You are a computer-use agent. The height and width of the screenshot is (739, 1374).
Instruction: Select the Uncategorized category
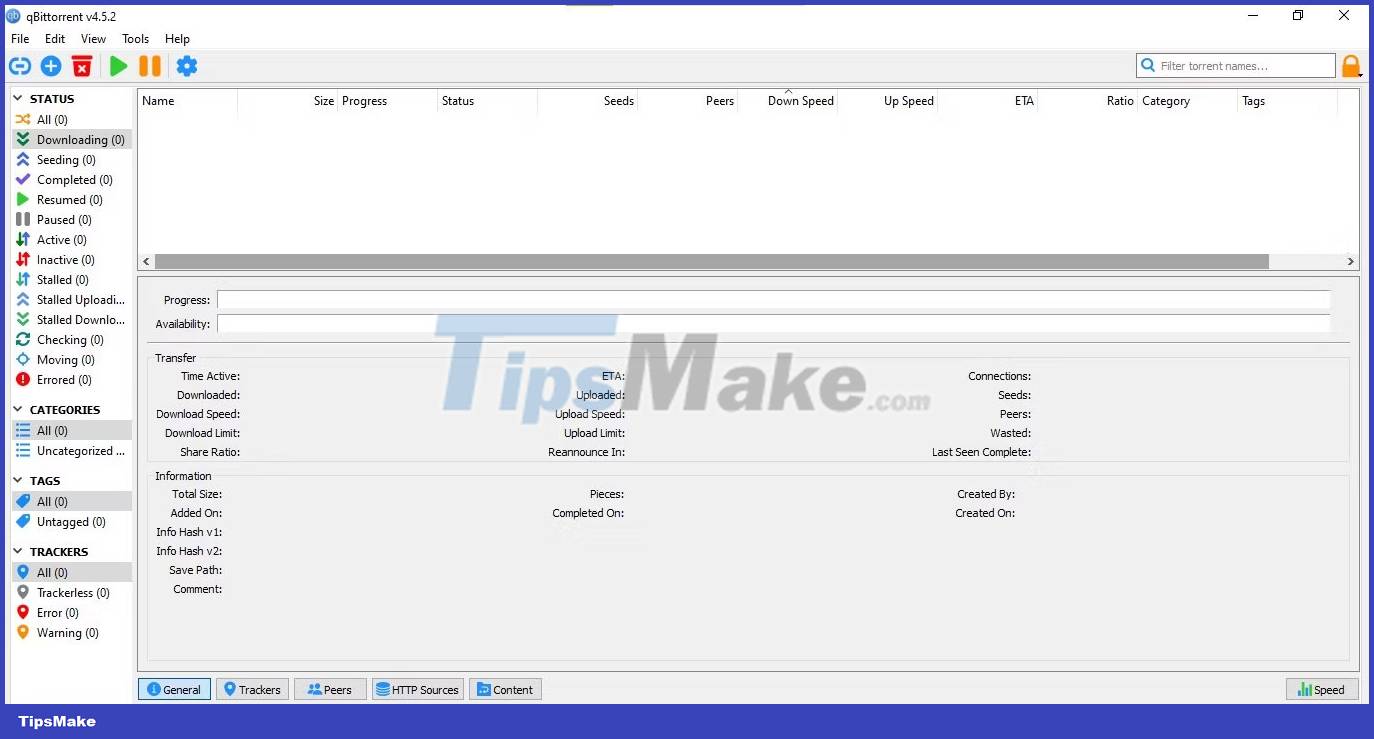[71, 450]
